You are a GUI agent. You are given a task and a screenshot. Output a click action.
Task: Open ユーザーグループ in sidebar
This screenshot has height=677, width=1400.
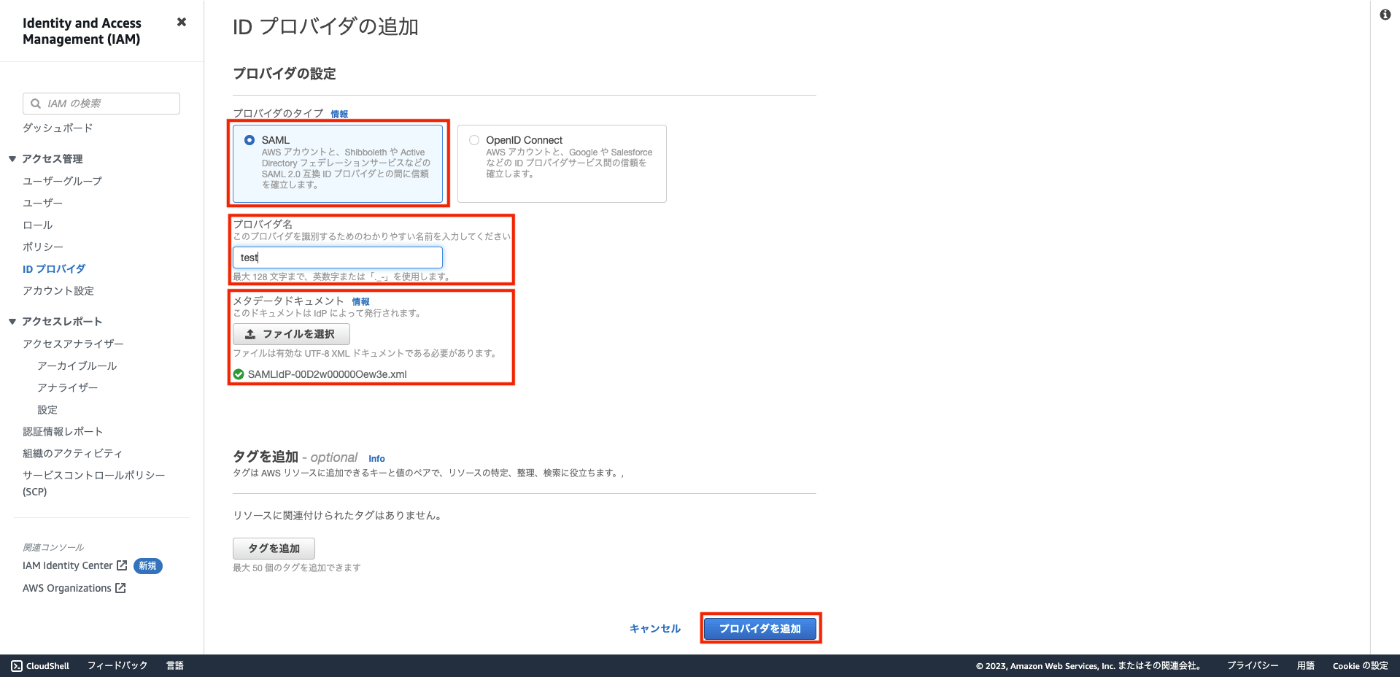tap(62, 181)
